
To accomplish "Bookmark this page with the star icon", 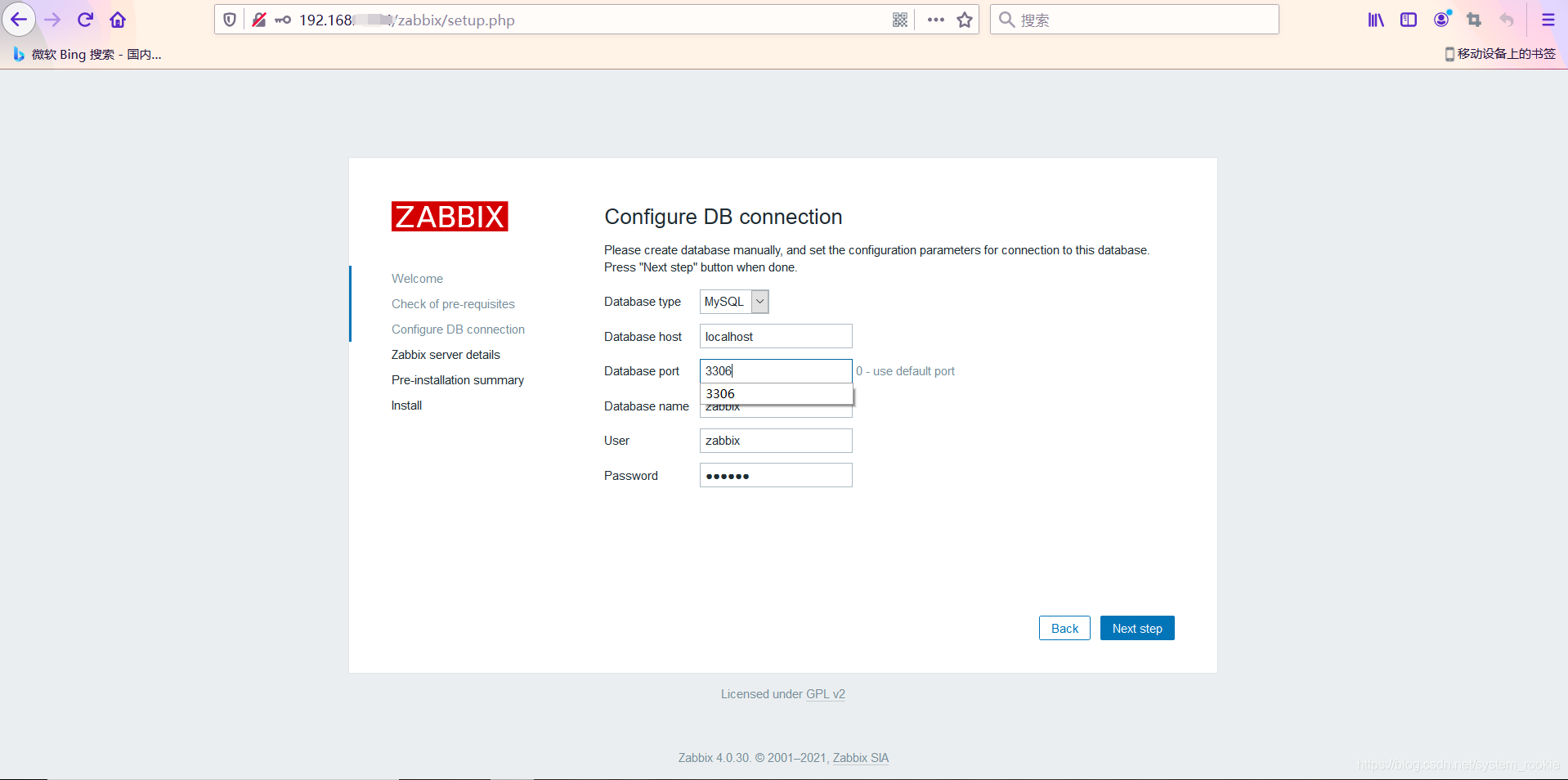I will pos(965,20).
